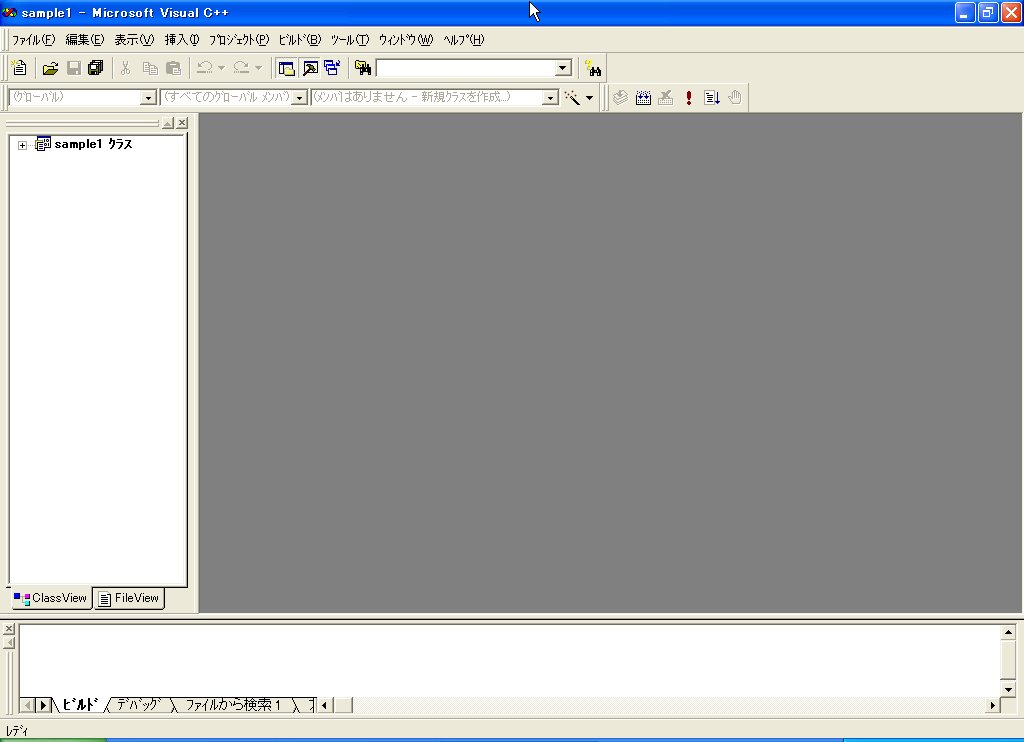This screenshot has height=742, width=1024.
Task: Close the output window panel
Action: coord(9,629)
